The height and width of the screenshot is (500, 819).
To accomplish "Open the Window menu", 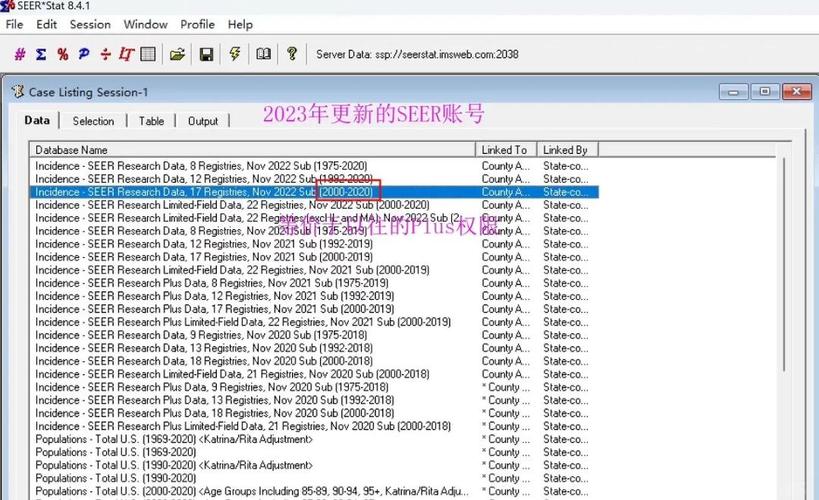I will coord(145,25).
